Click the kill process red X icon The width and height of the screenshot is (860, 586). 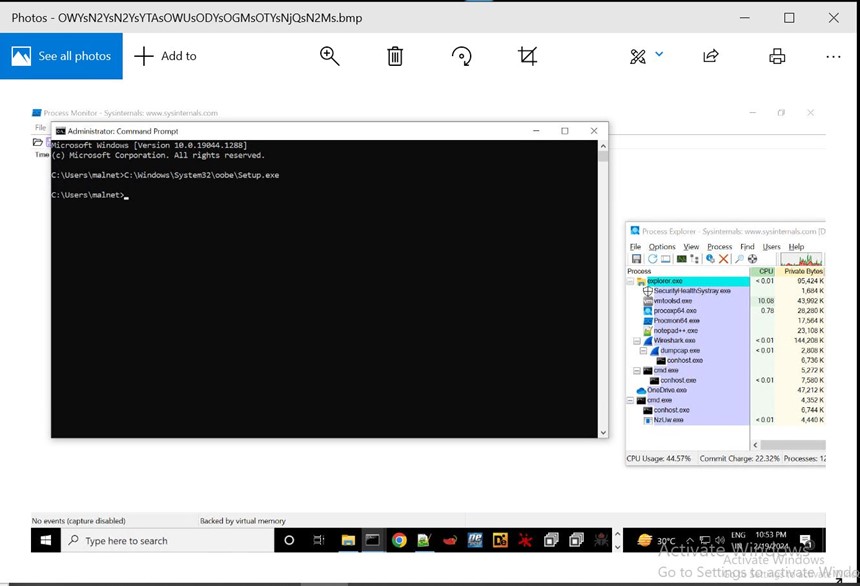pos(723,259)
